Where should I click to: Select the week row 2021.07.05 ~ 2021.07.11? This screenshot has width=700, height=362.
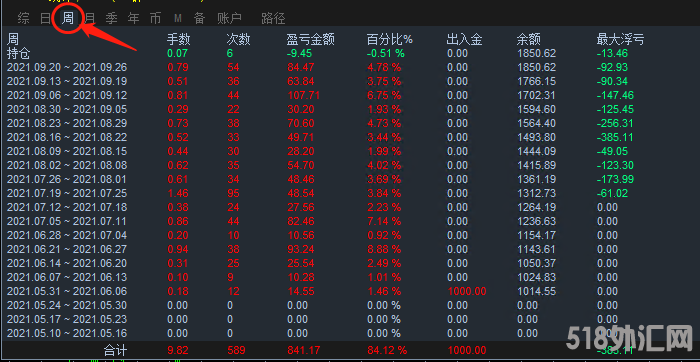[x=67, y=221]
